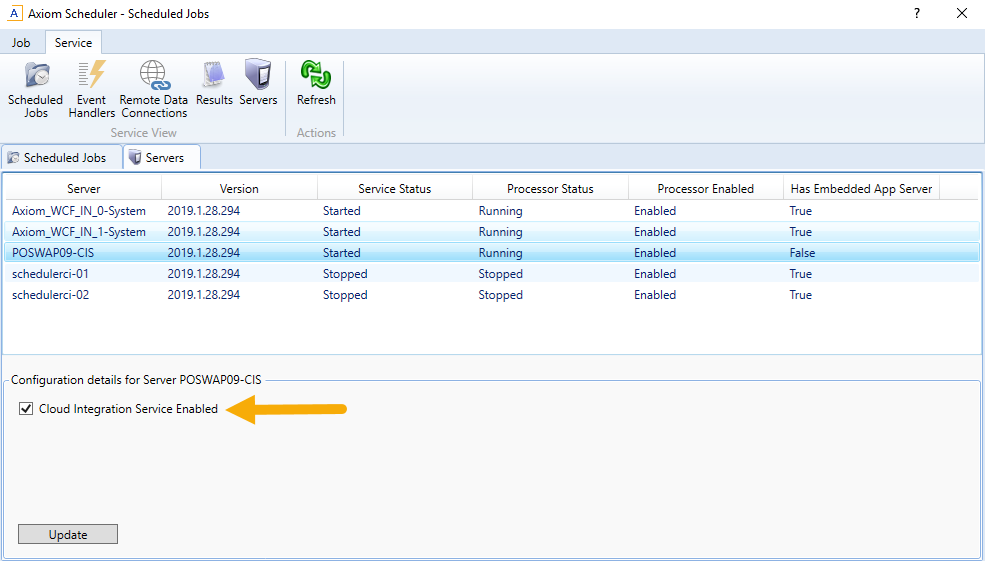Sort by Has Embedded App Server header
The height and width of the screenshot is (561, 985).
pyautogui.click(x=861, y=188)
